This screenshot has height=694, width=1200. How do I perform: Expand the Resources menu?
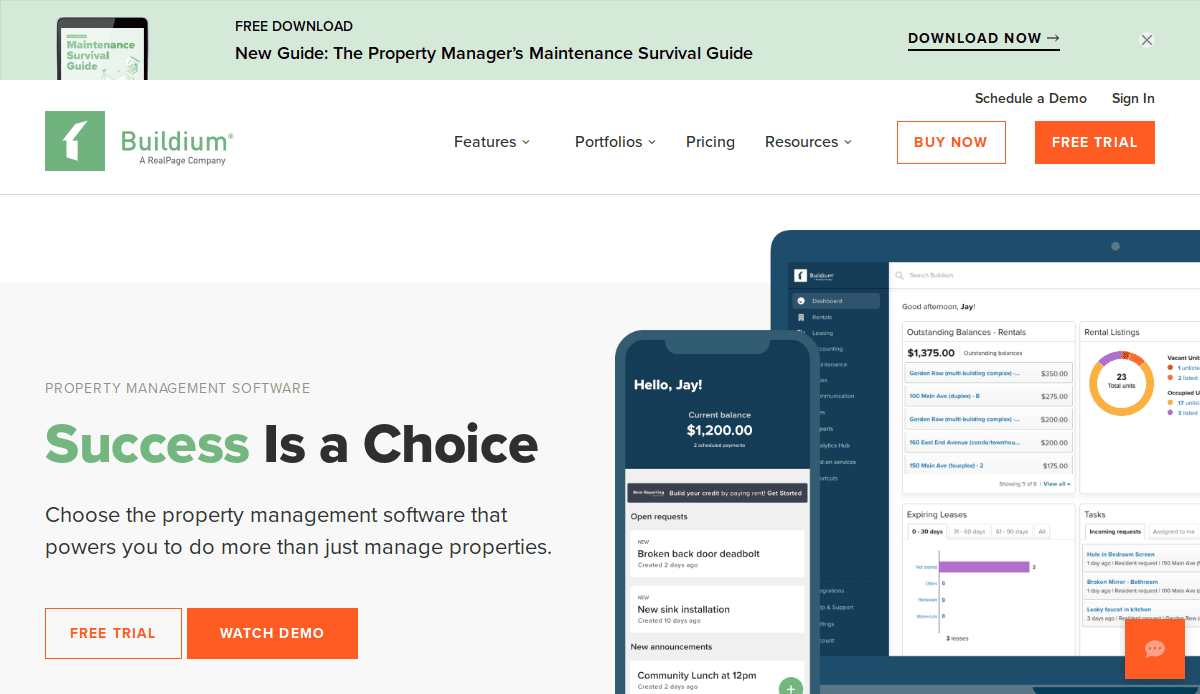pyautogui.click(x=808, y=142)
